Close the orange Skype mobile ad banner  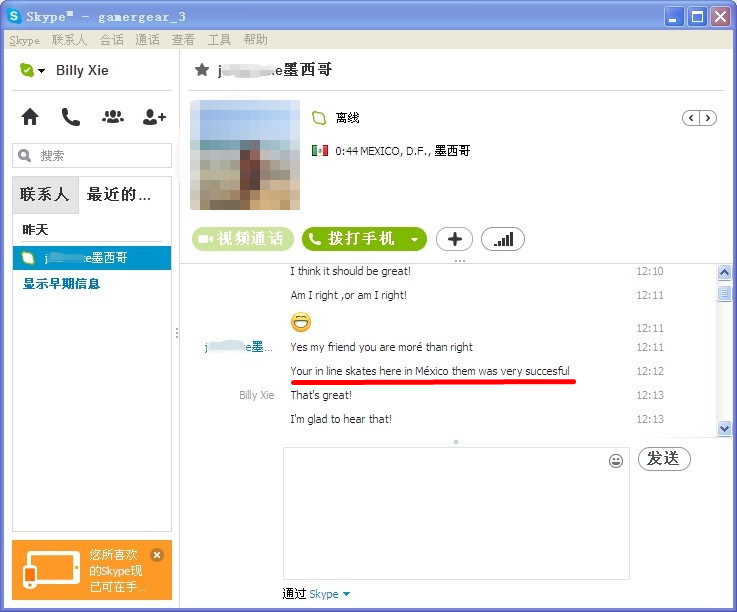tap(157, 555)
